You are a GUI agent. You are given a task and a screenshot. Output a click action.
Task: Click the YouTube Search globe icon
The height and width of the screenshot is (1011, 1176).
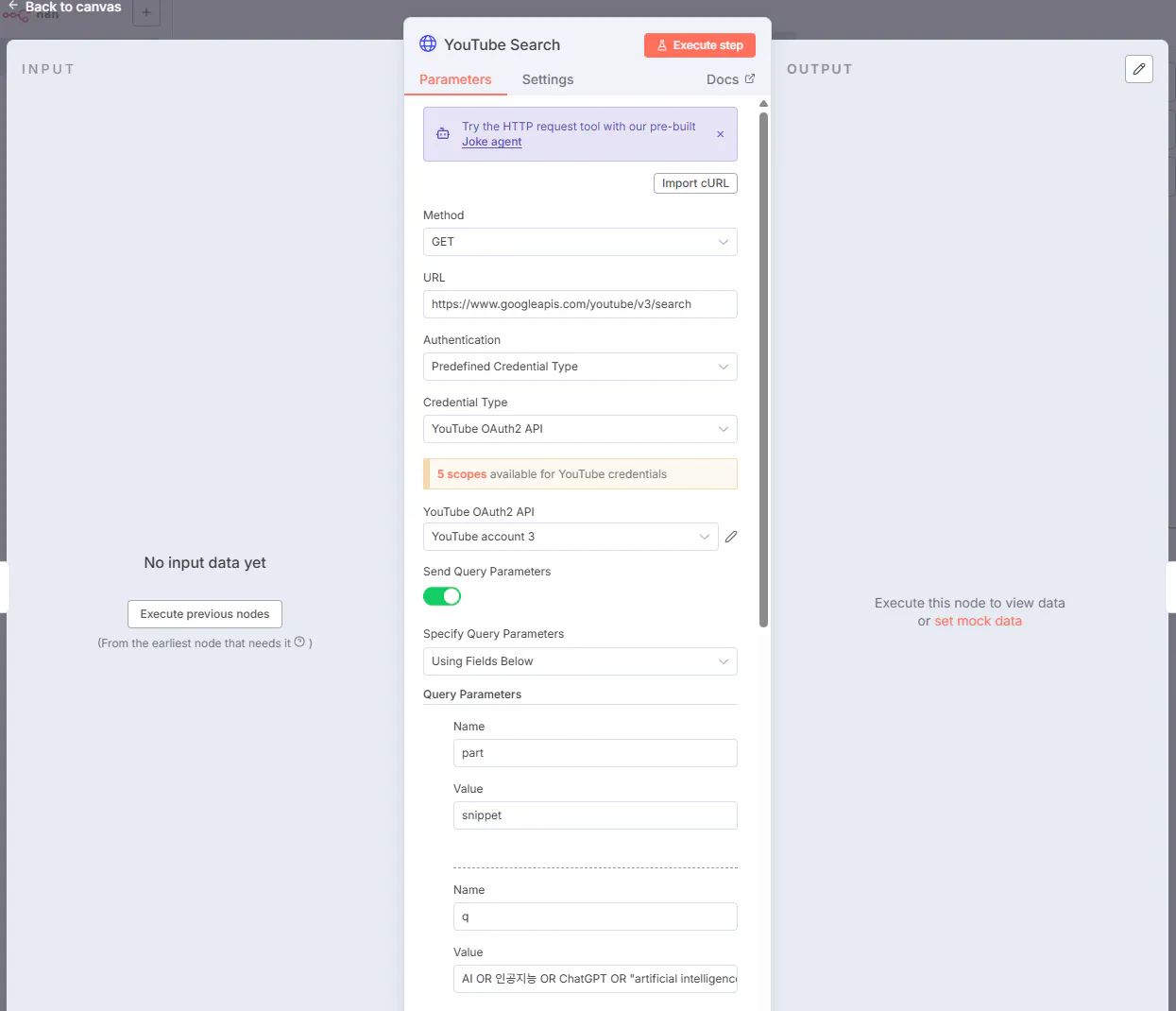(428, 43)
